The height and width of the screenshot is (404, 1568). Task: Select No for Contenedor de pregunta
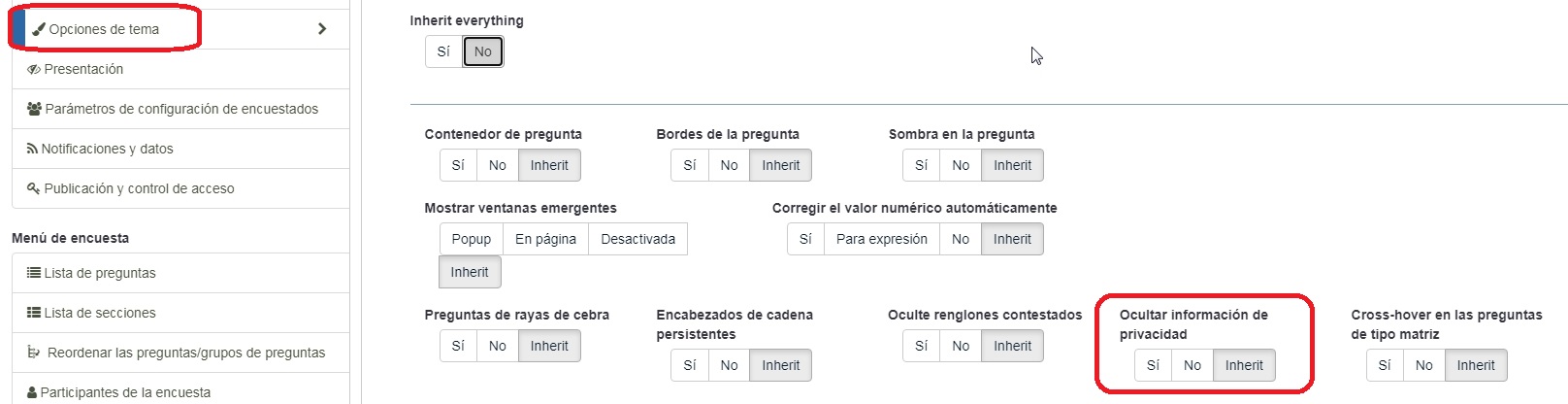click(497, 165)
